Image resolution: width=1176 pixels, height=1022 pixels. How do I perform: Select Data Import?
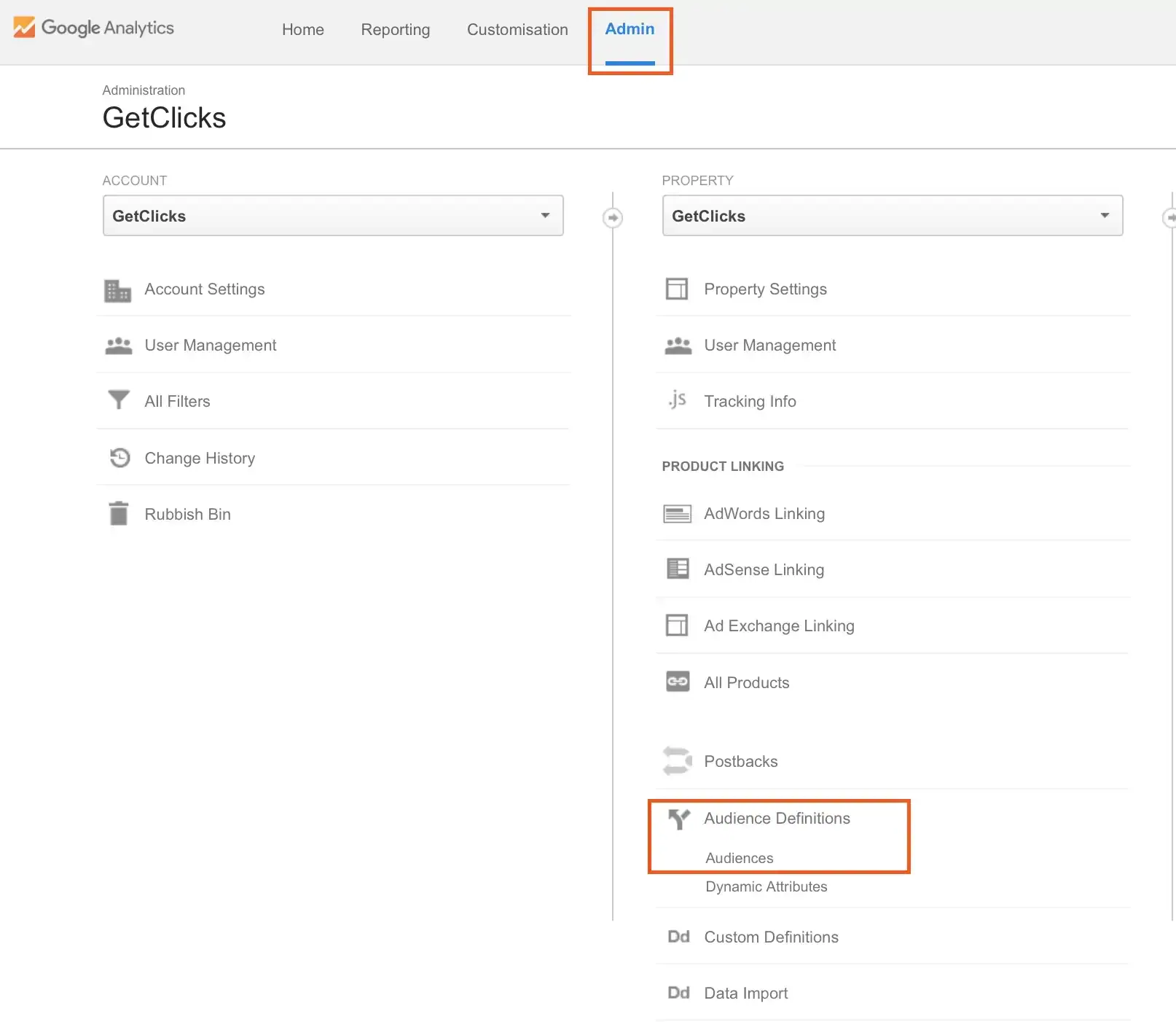(x=745, y=992)
